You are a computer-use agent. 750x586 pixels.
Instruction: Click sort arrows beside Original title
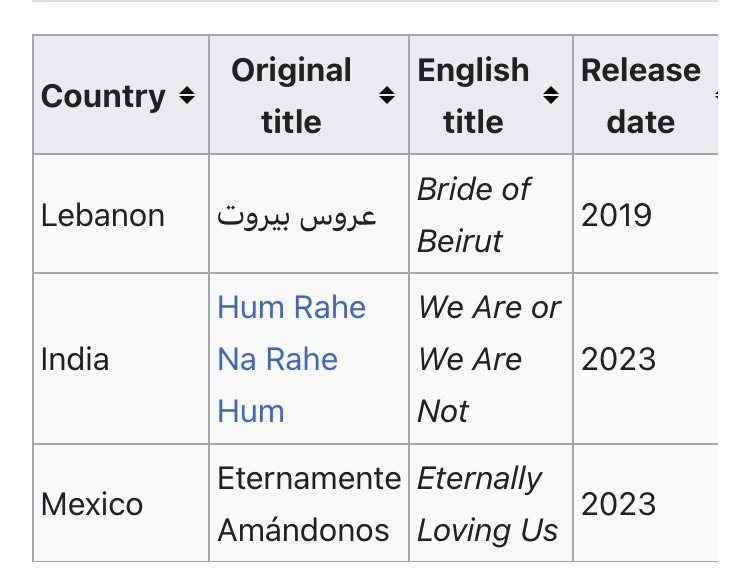[x=387, y=96]
